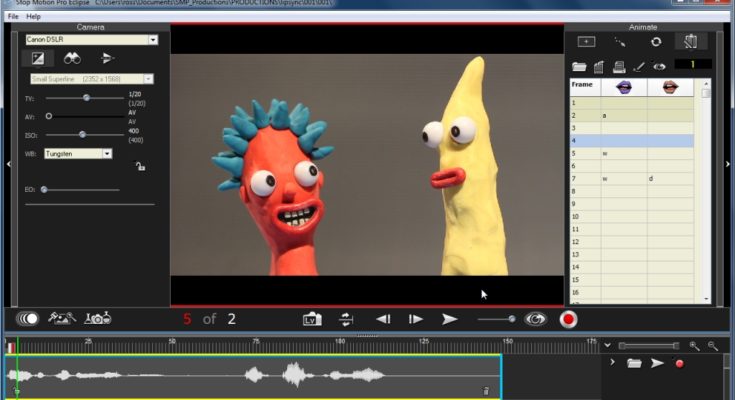Select the purple lips column header

pyautogui.click(x=624, y=87)
